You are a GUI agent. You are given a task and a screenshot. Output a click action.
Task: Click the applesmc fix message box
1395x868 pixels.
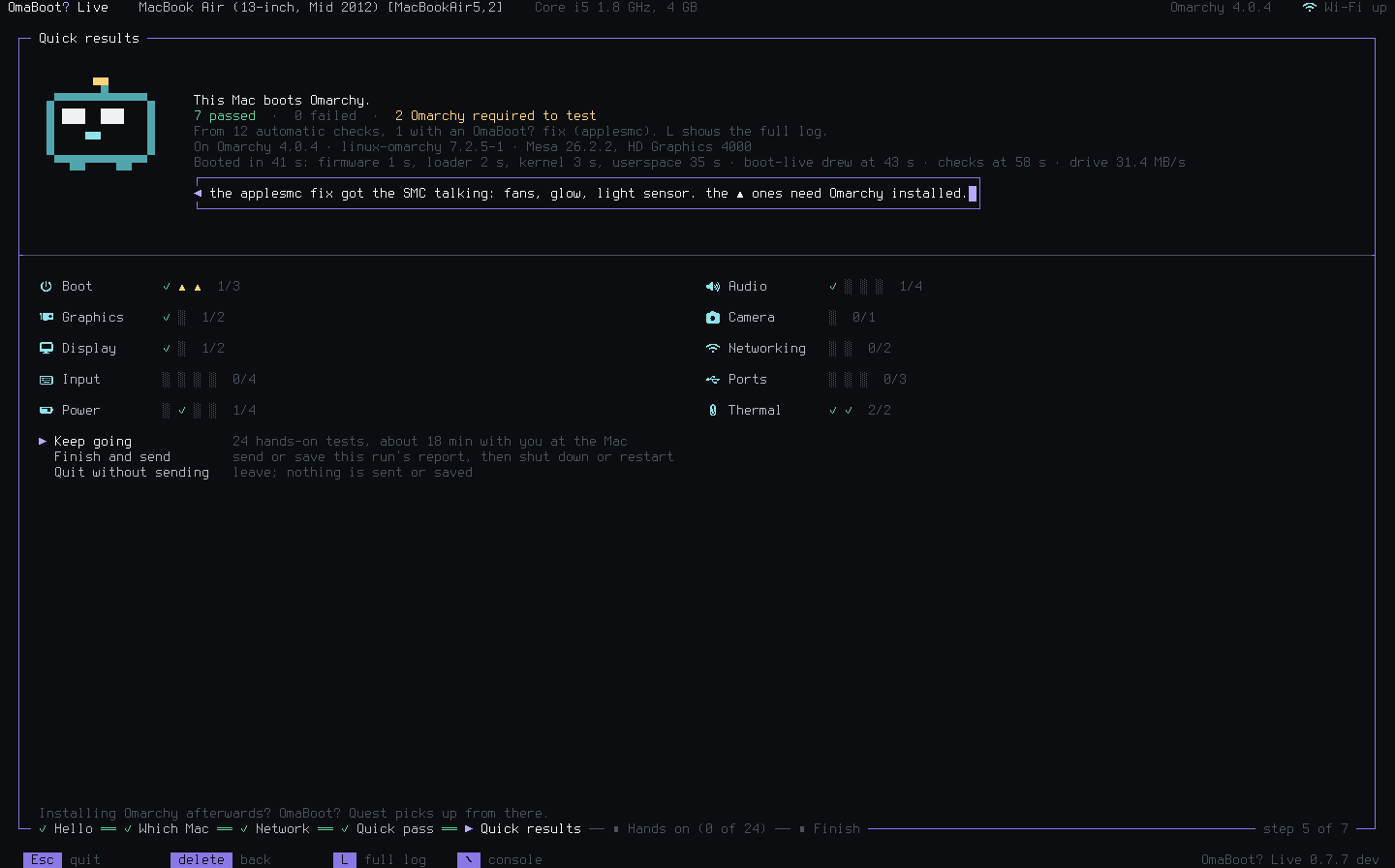588,194
